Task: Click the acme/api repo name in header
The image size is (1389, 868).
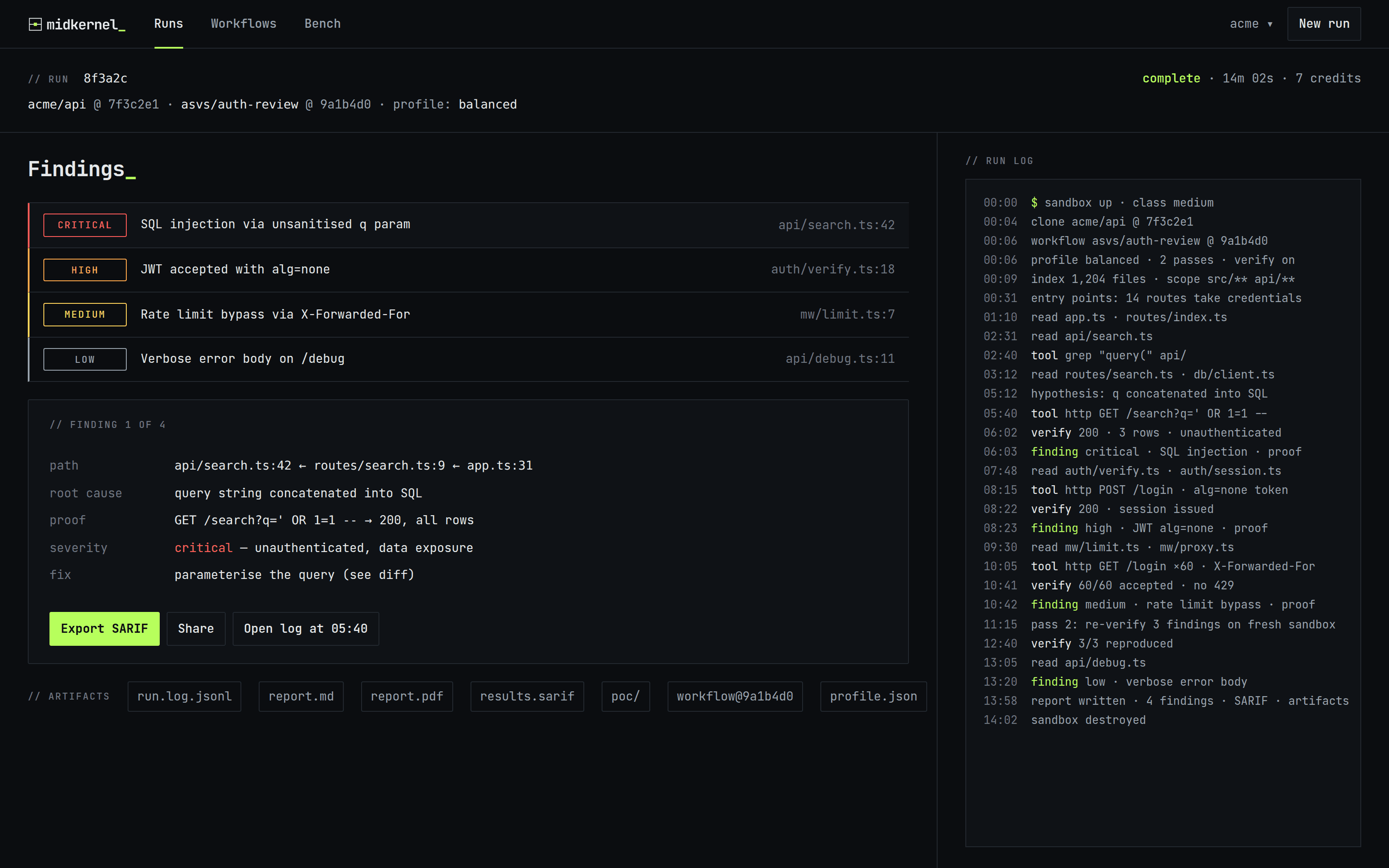Action: pyautogui.click(x=57, y=105)
